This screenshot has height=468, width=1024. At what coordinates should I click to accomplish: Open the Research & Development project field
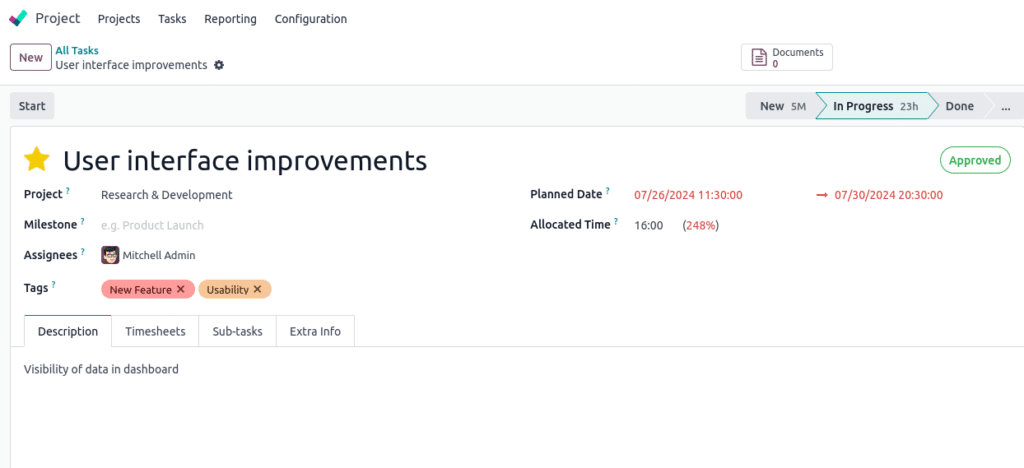[167, 195]
